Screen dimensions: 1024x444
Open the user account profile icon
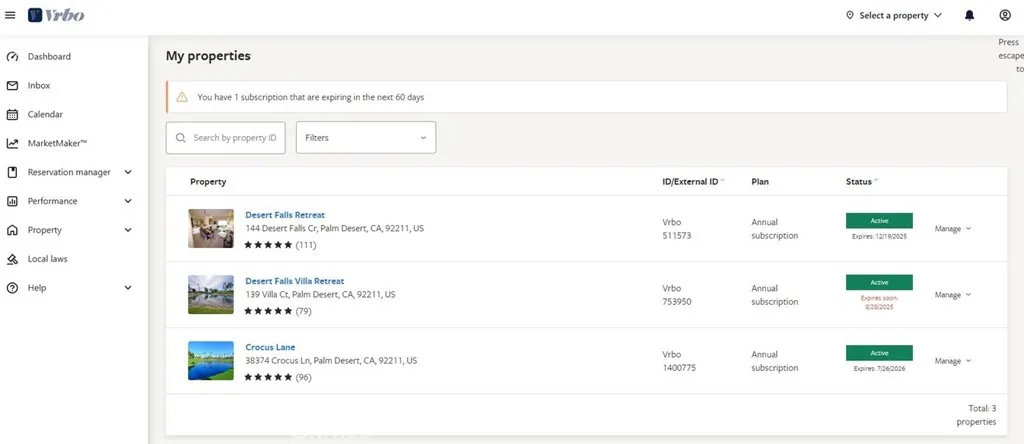point(1005,15)
